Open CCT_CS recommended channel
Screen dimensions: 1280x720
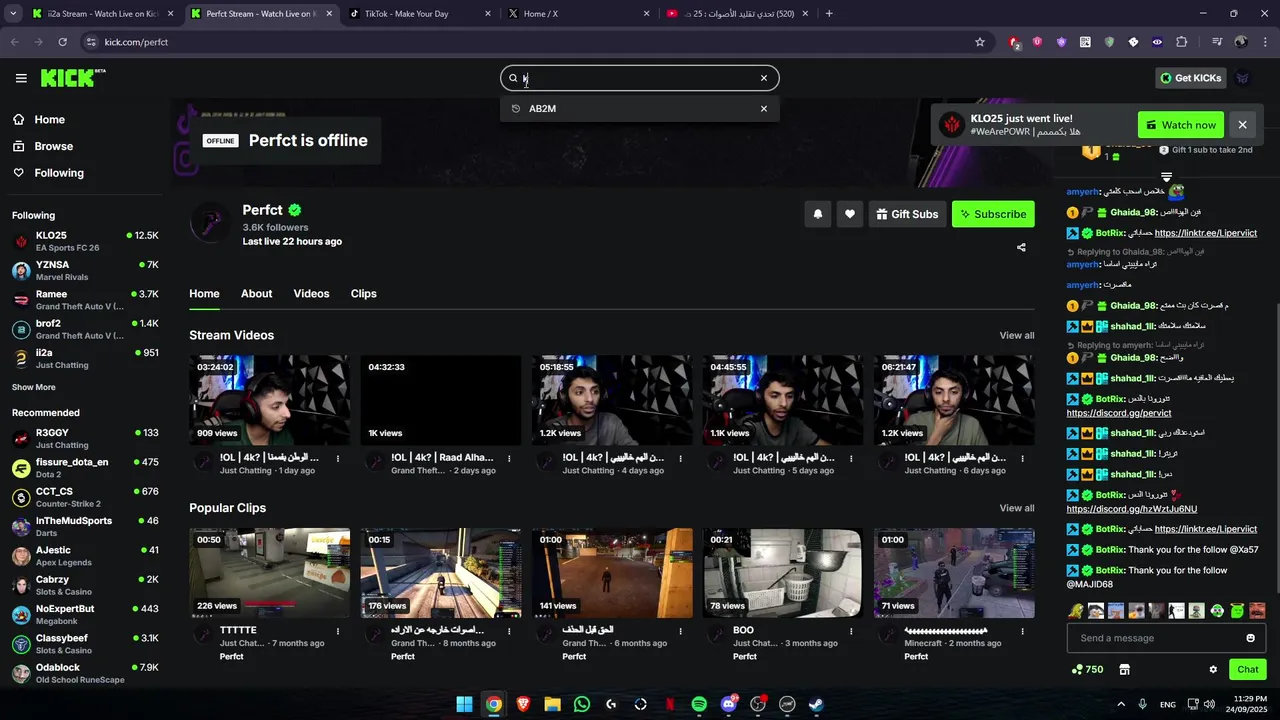click(85, 497)
